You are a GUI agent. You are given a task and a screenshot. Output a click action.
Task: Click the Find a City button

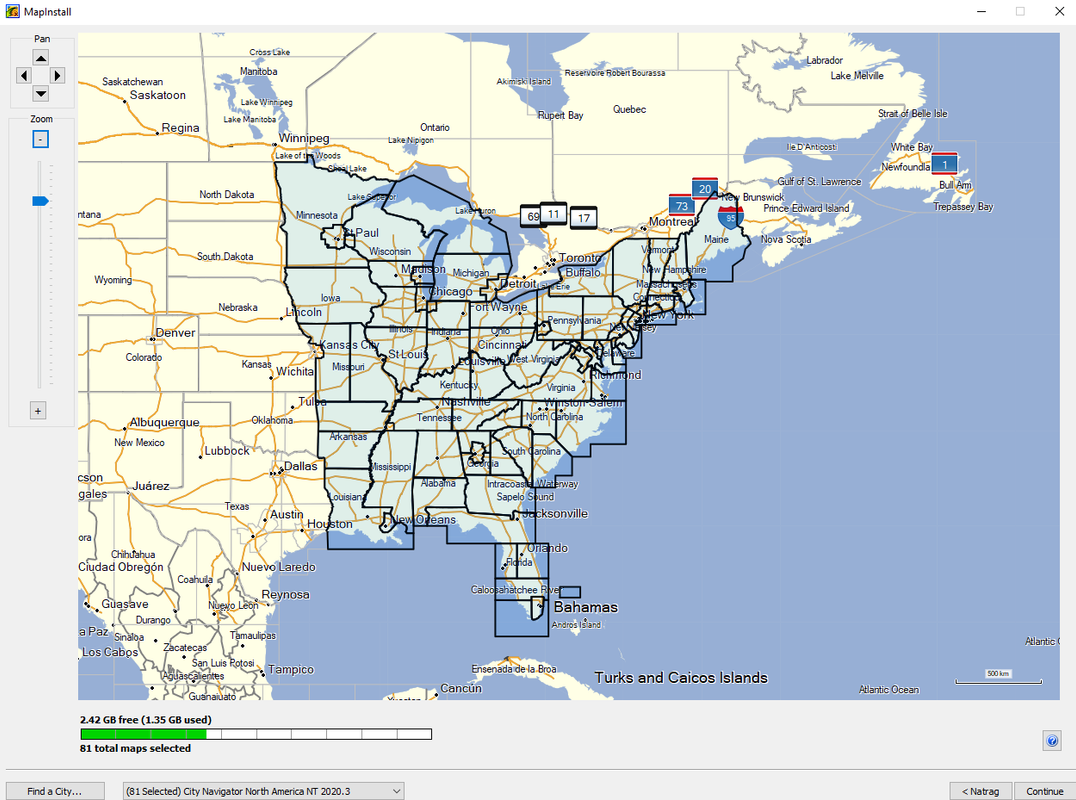tap(55, 791)
